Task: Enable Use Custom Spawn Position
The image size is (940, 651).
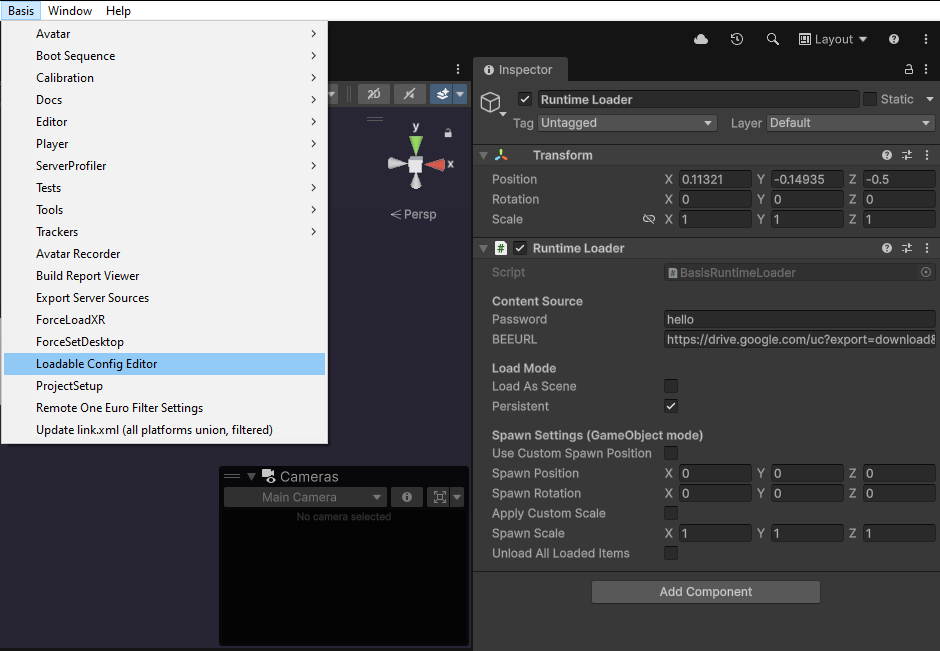Action: [671, 453]
